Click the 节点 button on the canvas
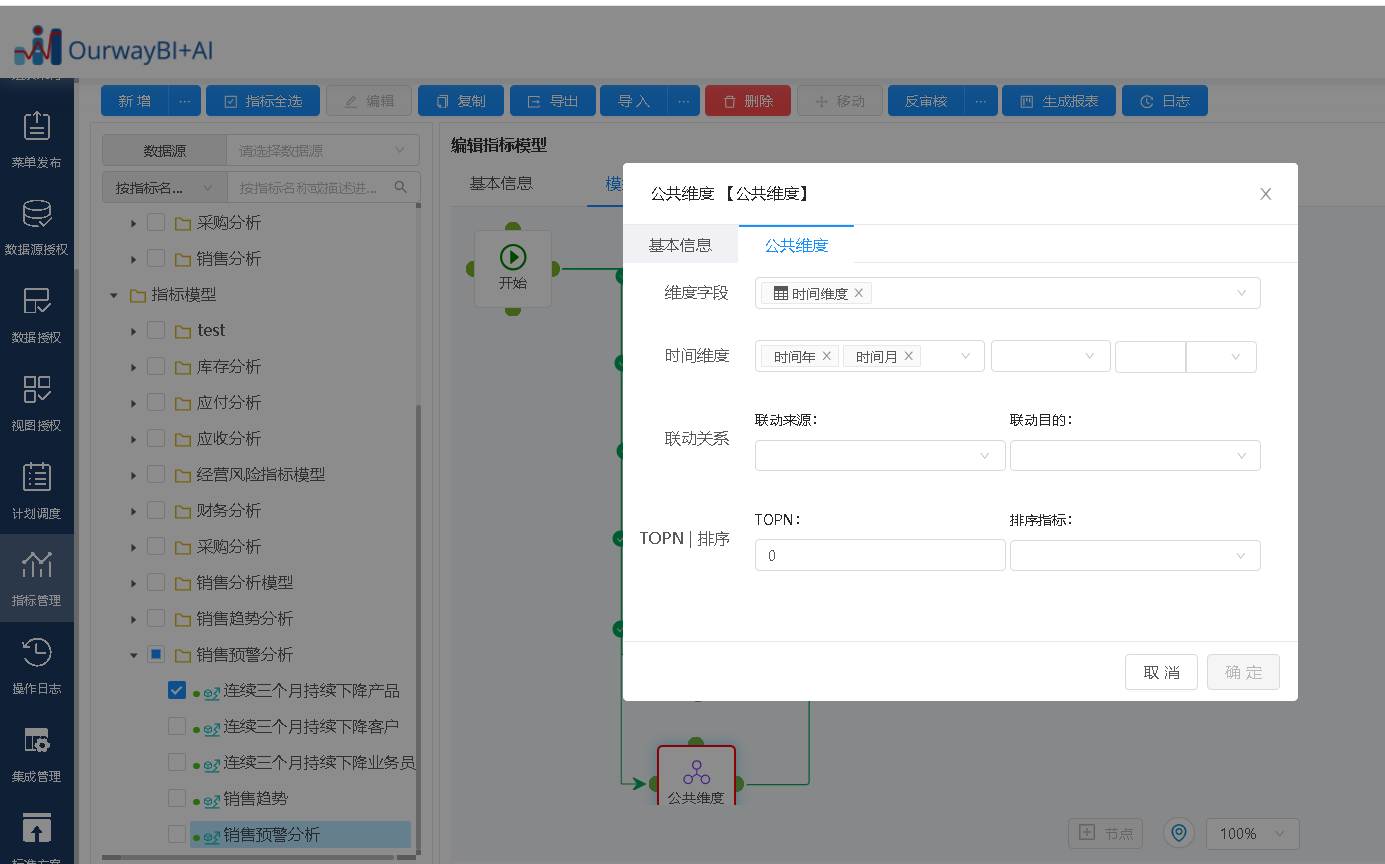Image resolution: width=1385 pixels, height=864 pixels. coord(1106,833)
